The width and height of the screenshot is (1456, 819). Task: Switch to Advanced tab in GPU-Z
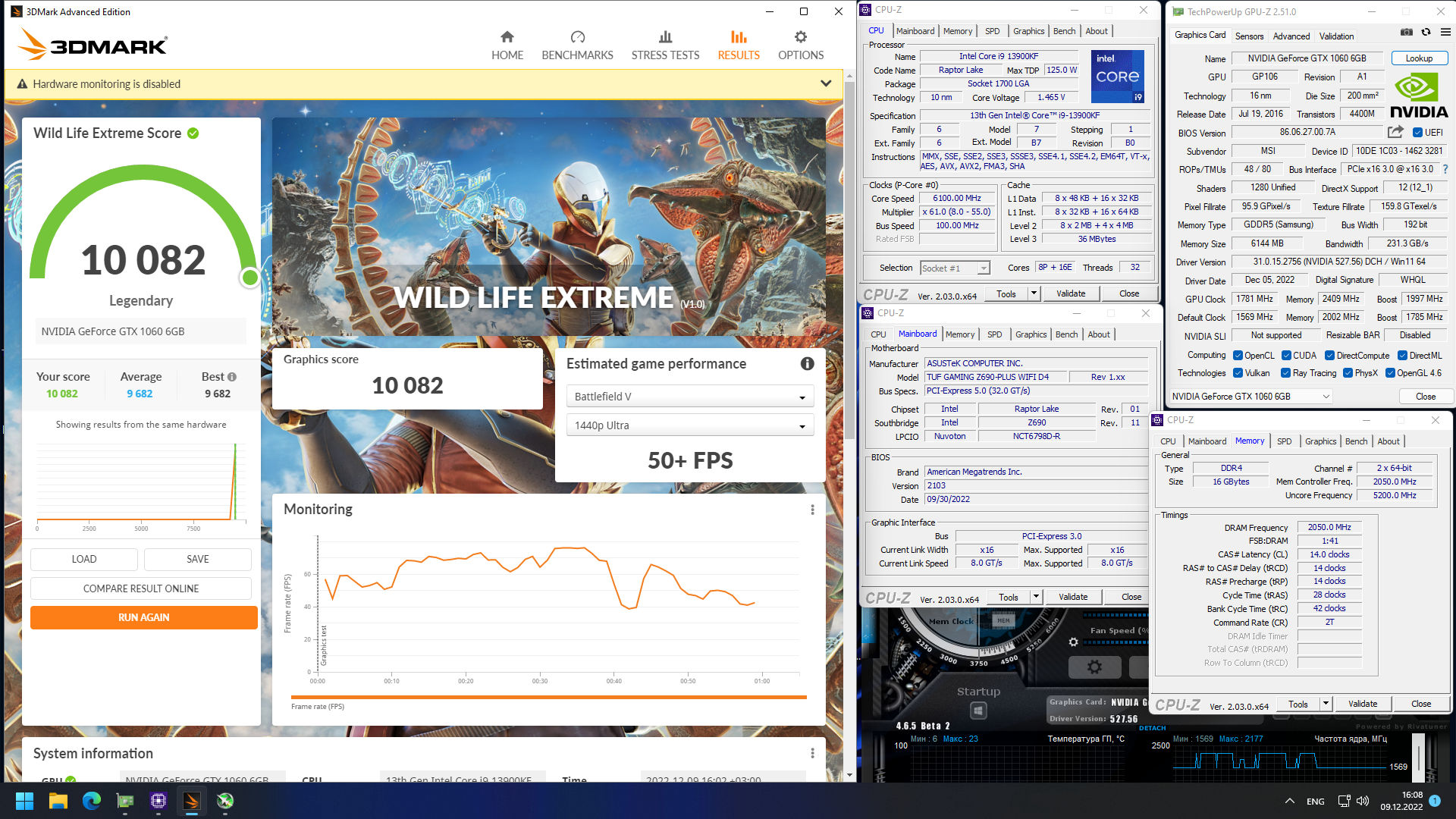point(1291,36)
